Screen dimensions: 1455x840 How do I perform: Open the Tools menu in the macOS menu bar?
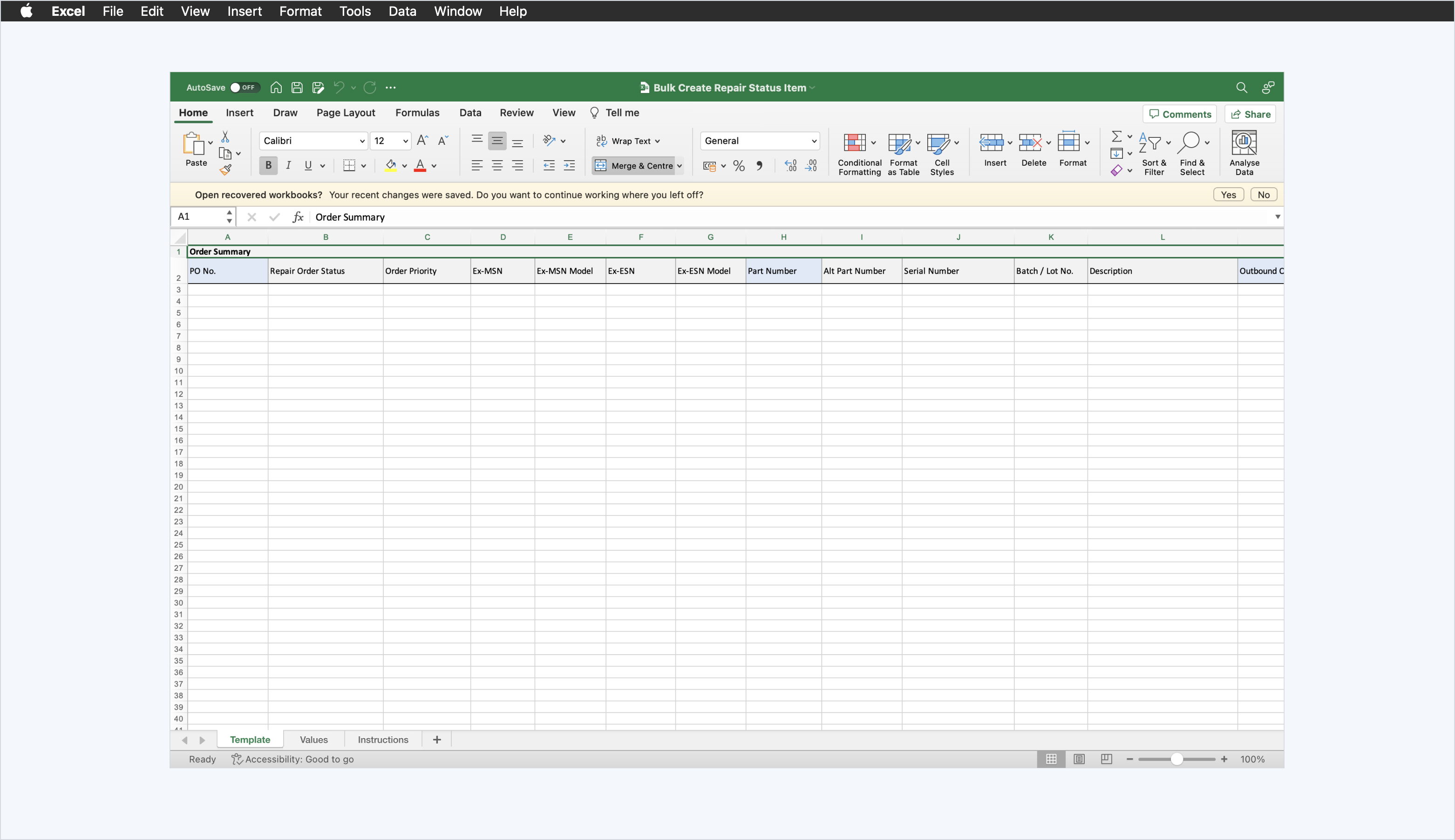[355, 11]
